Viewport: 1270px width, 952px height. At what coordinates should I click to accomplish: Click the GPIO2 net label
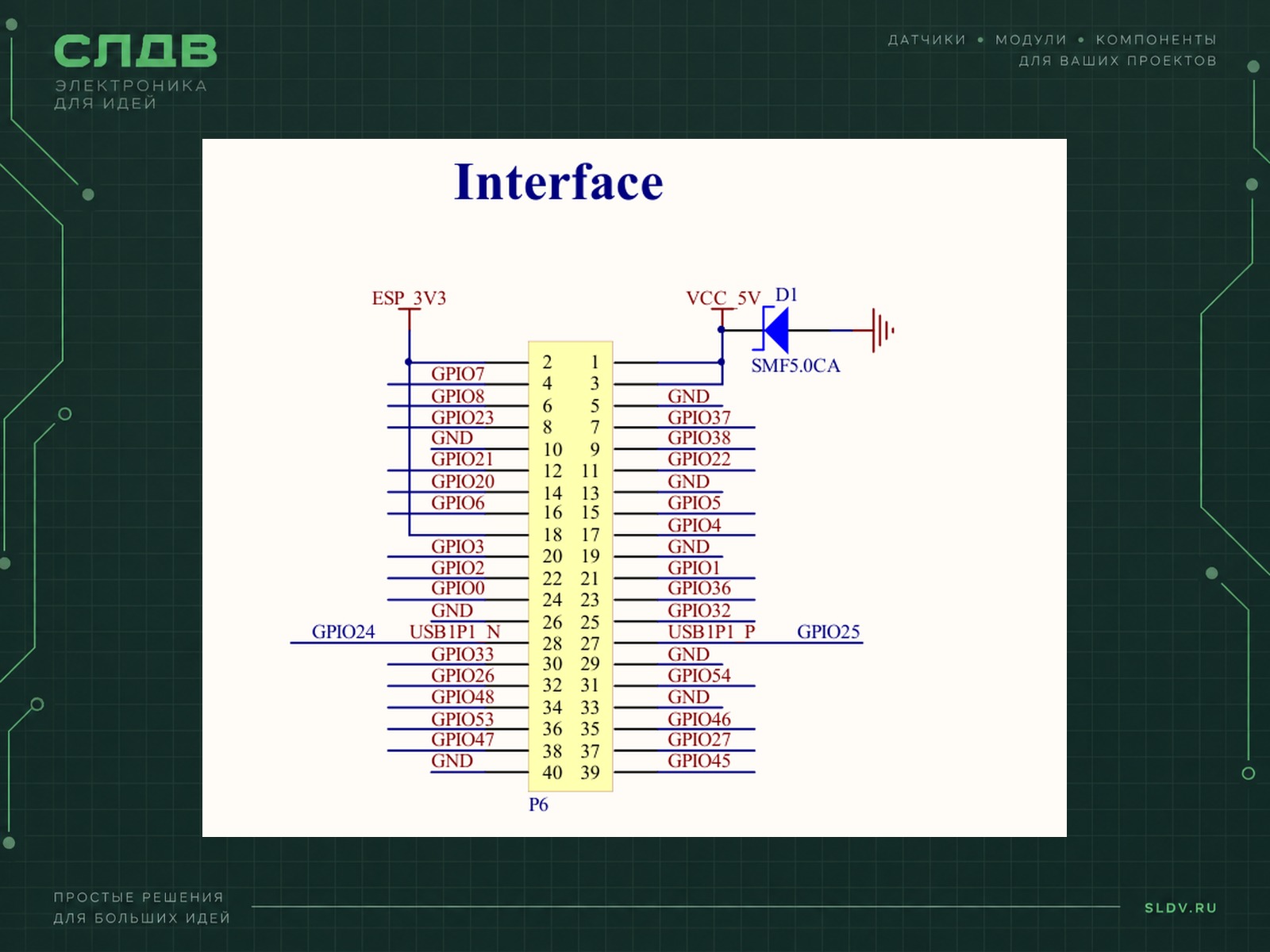coord(458,568)
